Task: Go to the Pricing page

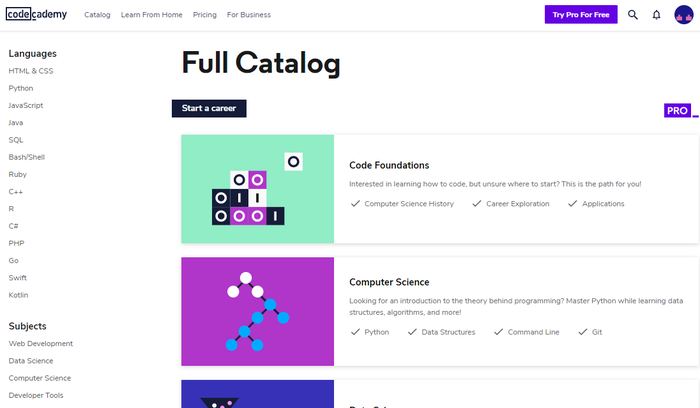Action: coord(204,15)
